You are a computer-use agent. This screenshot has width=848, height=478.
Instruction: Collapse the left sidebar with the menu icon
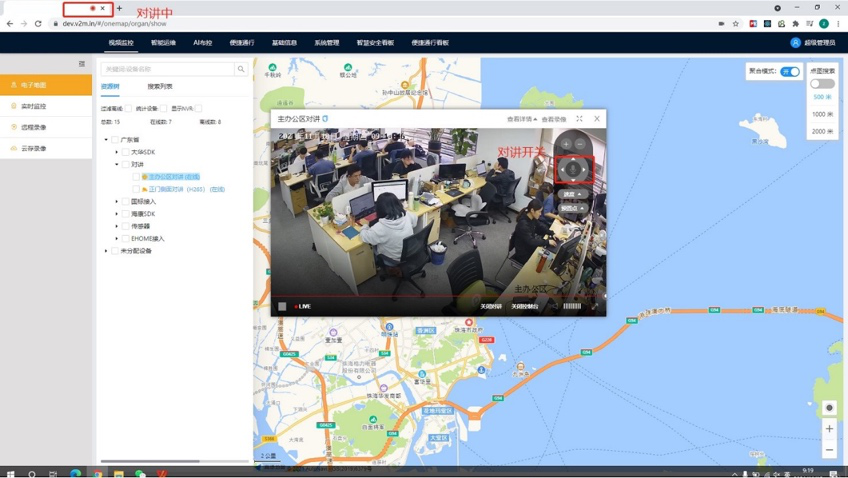coord(82,63)
